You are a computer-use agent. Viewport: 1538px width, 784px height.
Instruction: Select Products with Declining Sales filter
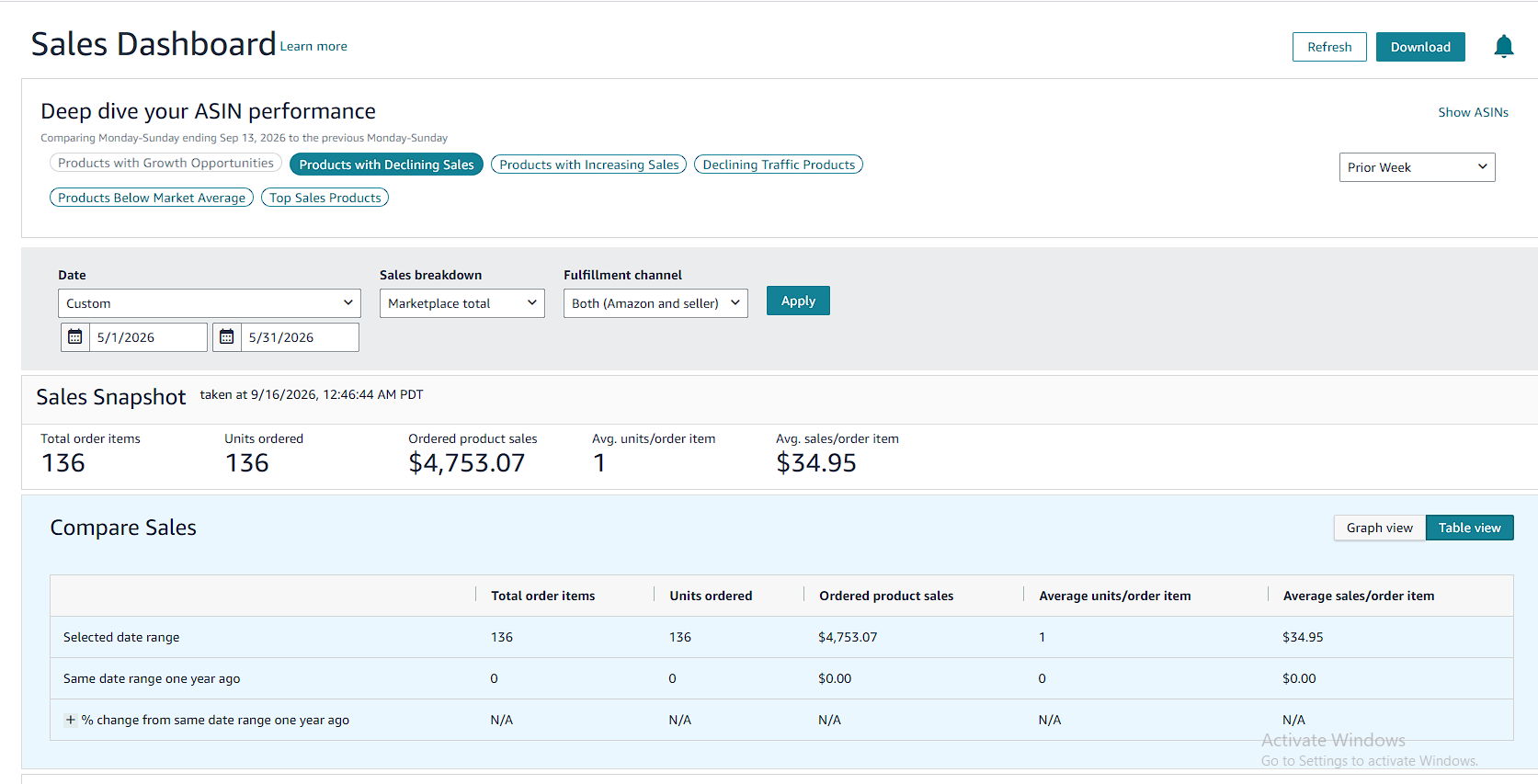pos(386,165)
